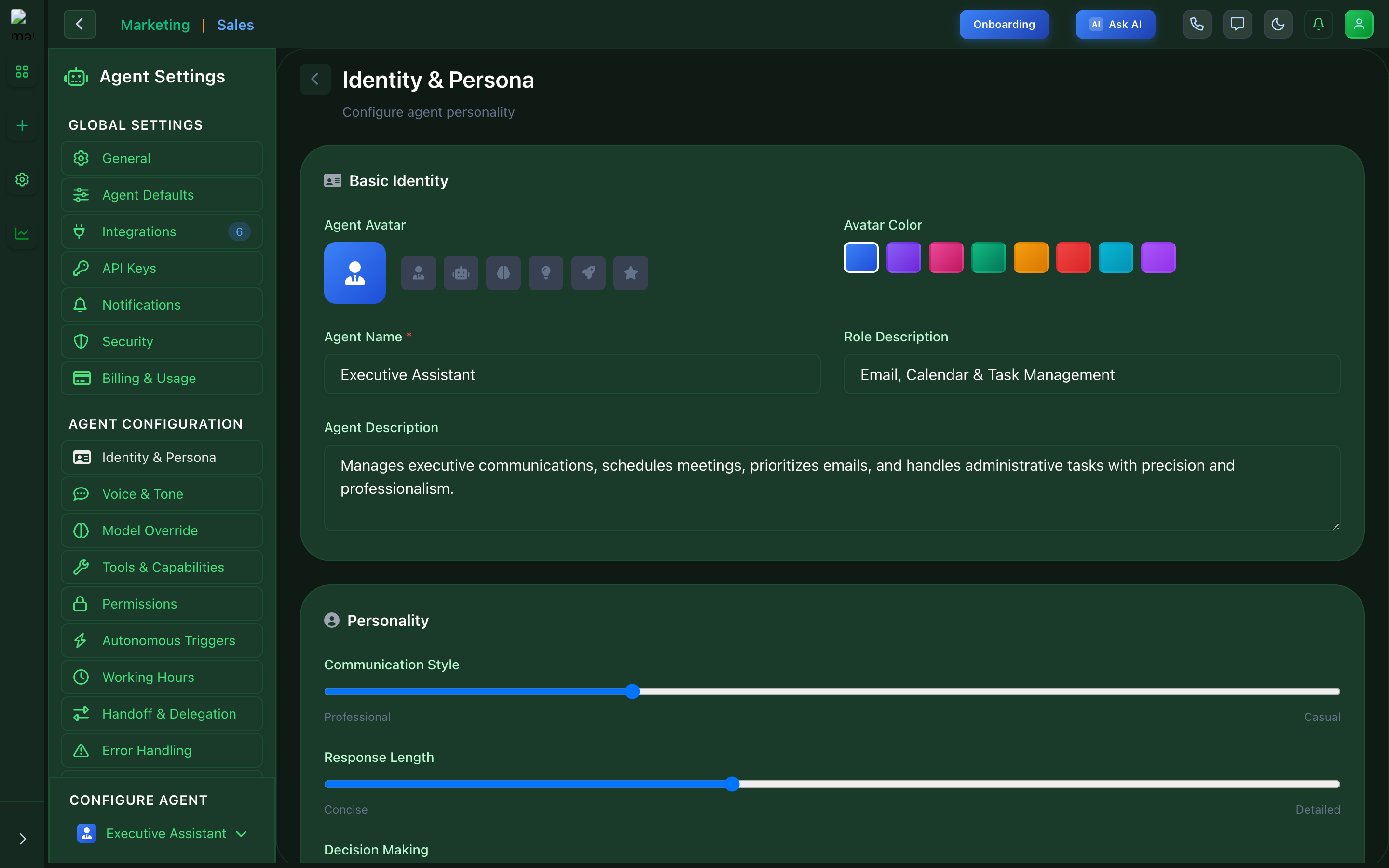
Task: Pick the lightbulb avatar icon
Action: tap(545, 272)
